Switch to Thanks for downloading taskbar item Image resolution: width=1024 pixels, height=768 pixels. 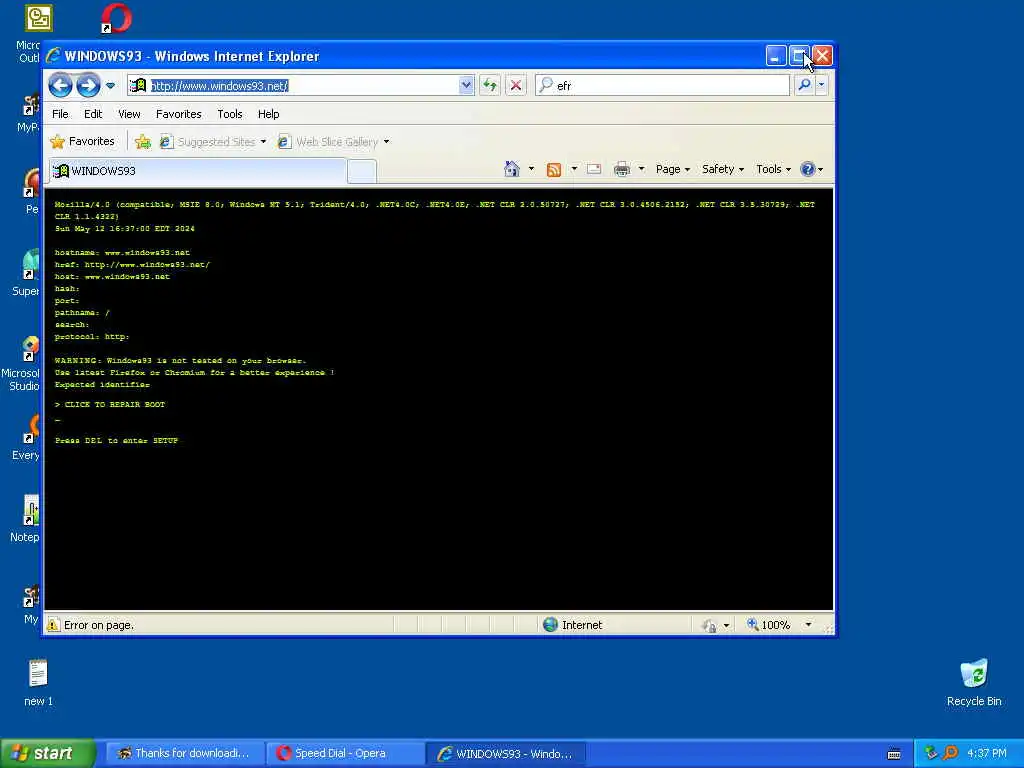184,754
